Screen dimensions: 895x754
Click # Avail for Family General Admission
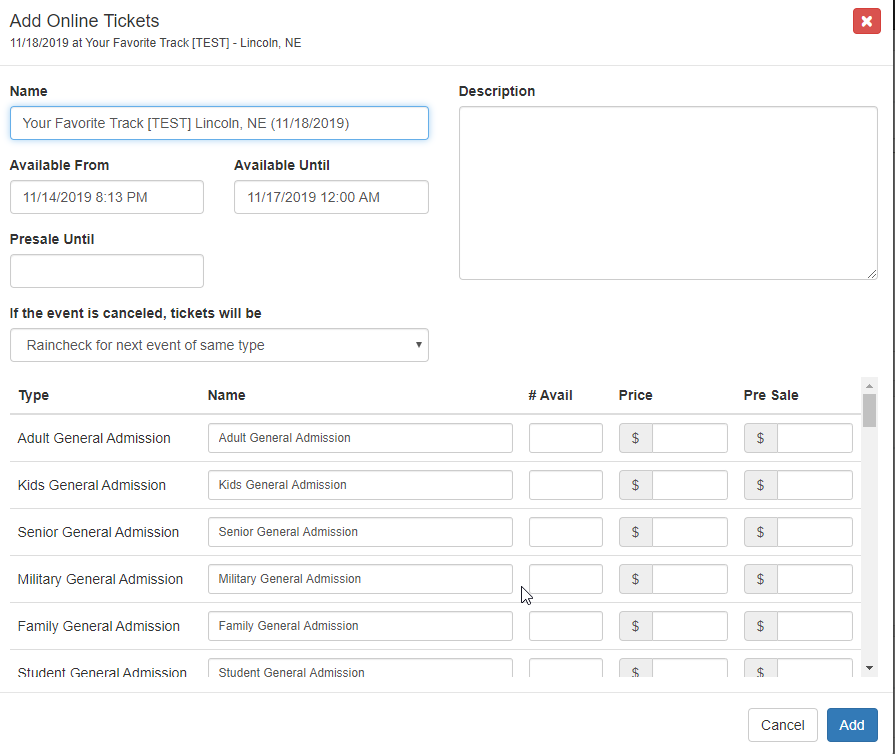565,626
